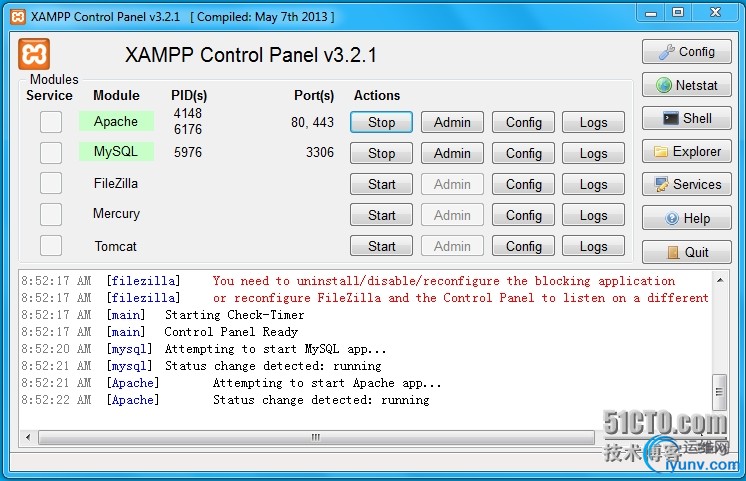This screenshot has width=746, height=481.
Task: Click log line 'Attempting to start MySQL app...'
Action: 275,349
